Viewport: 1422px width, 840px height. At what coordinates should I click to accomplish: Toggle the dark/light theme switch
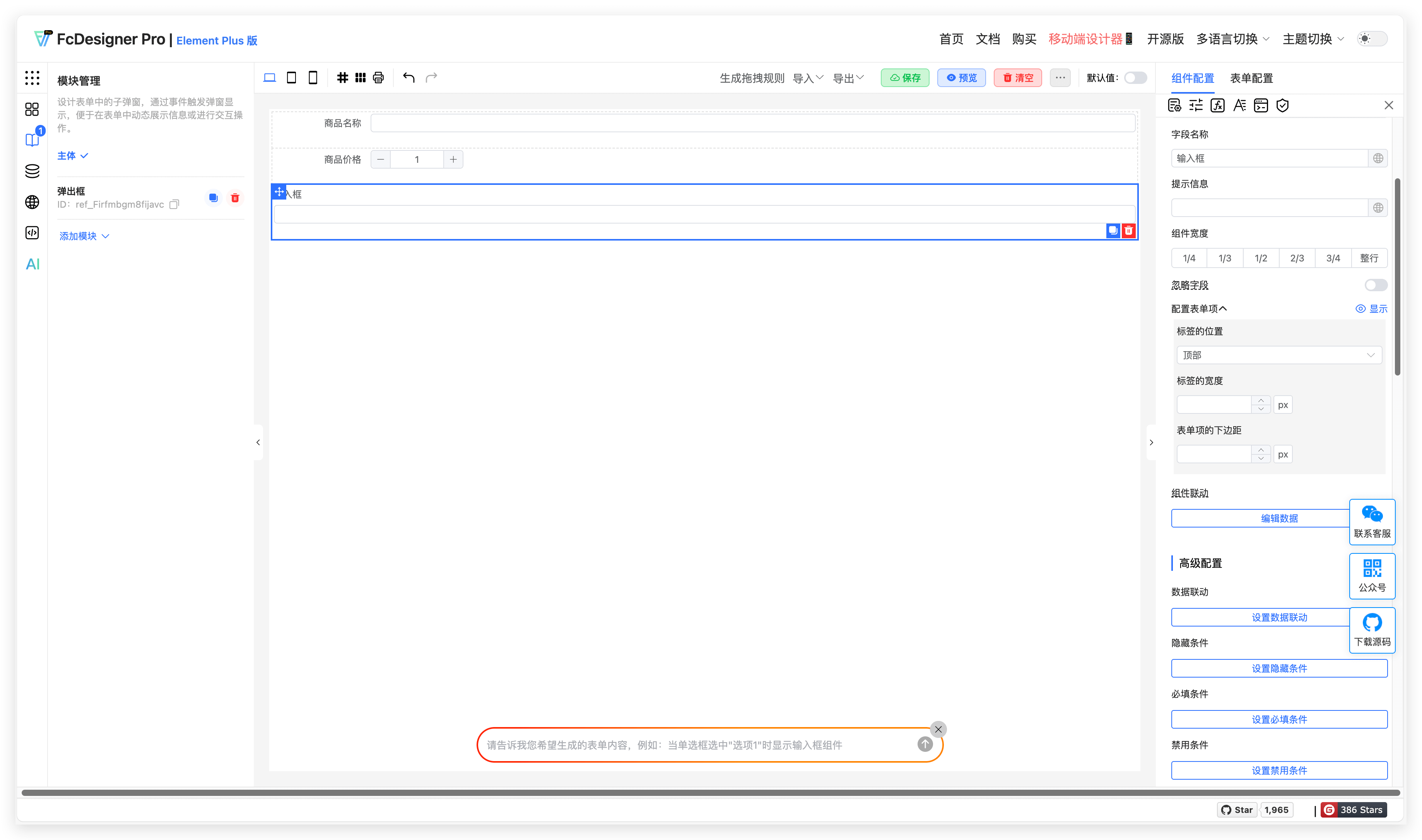tap(1372, 39)
